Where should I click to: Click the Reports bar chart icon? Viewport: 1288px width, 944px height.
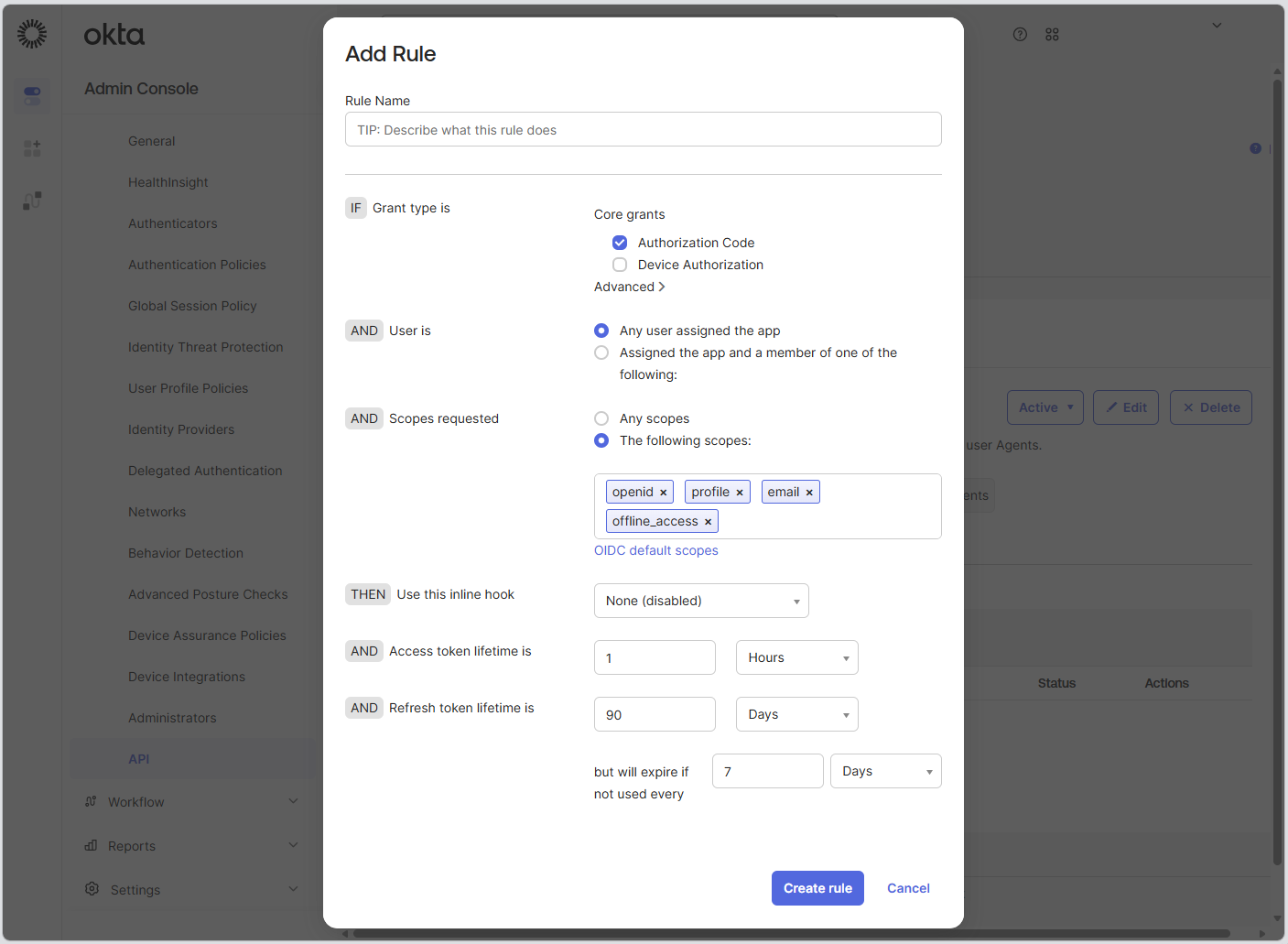point(91,845)
